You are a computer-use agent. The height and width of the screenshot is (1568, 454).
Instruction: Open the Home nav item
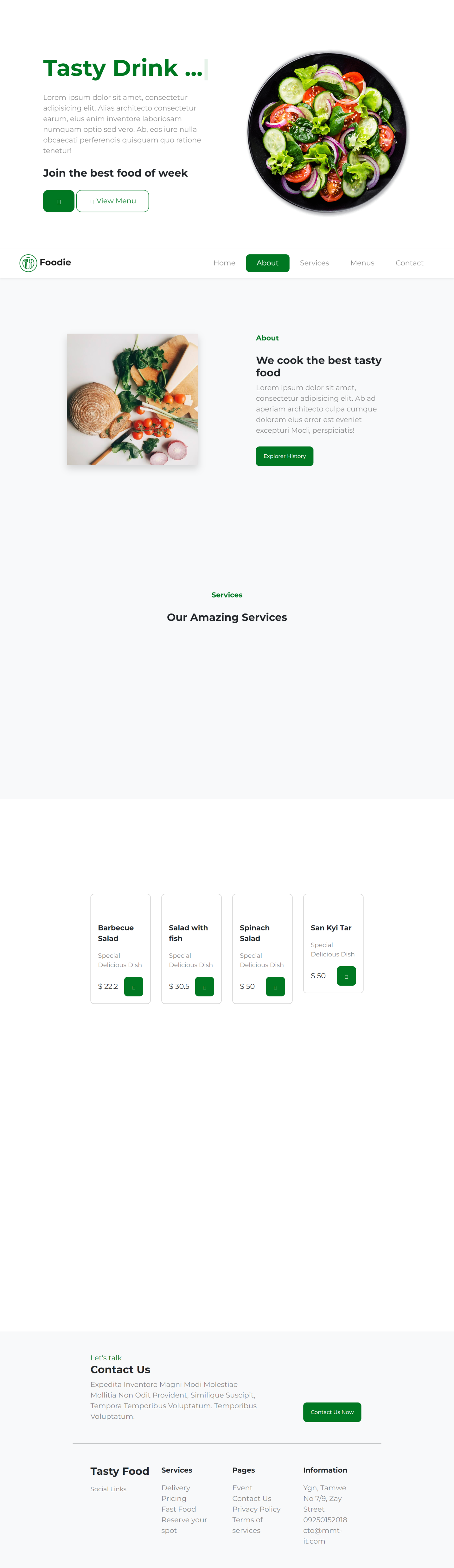point(225,263)
